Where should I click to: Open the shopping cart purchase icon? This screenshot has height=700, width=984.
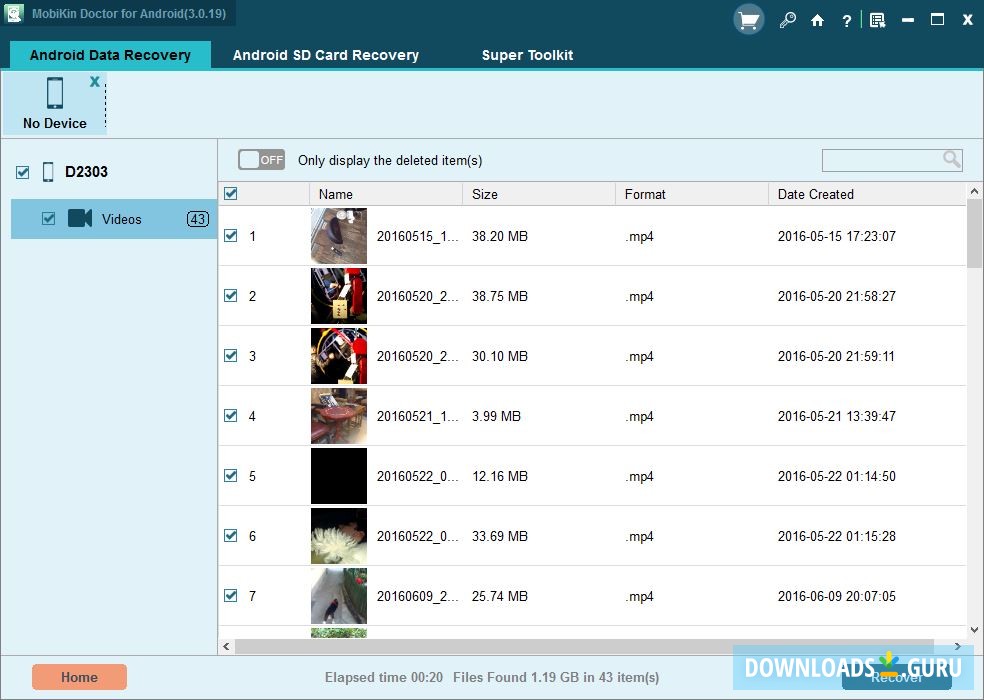coord(748,20)
